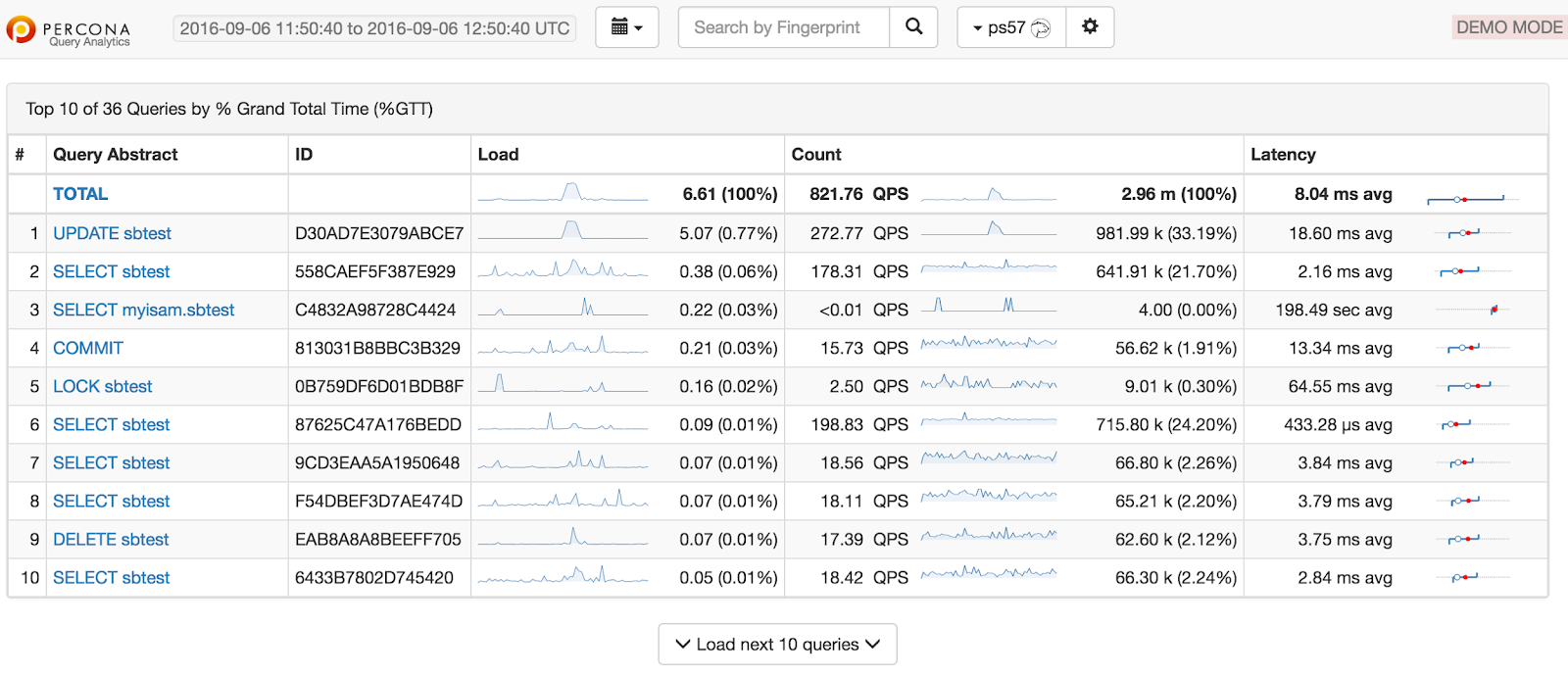1568x675 pixels.
Task: Click the Count column header
Action: [816, 154]
